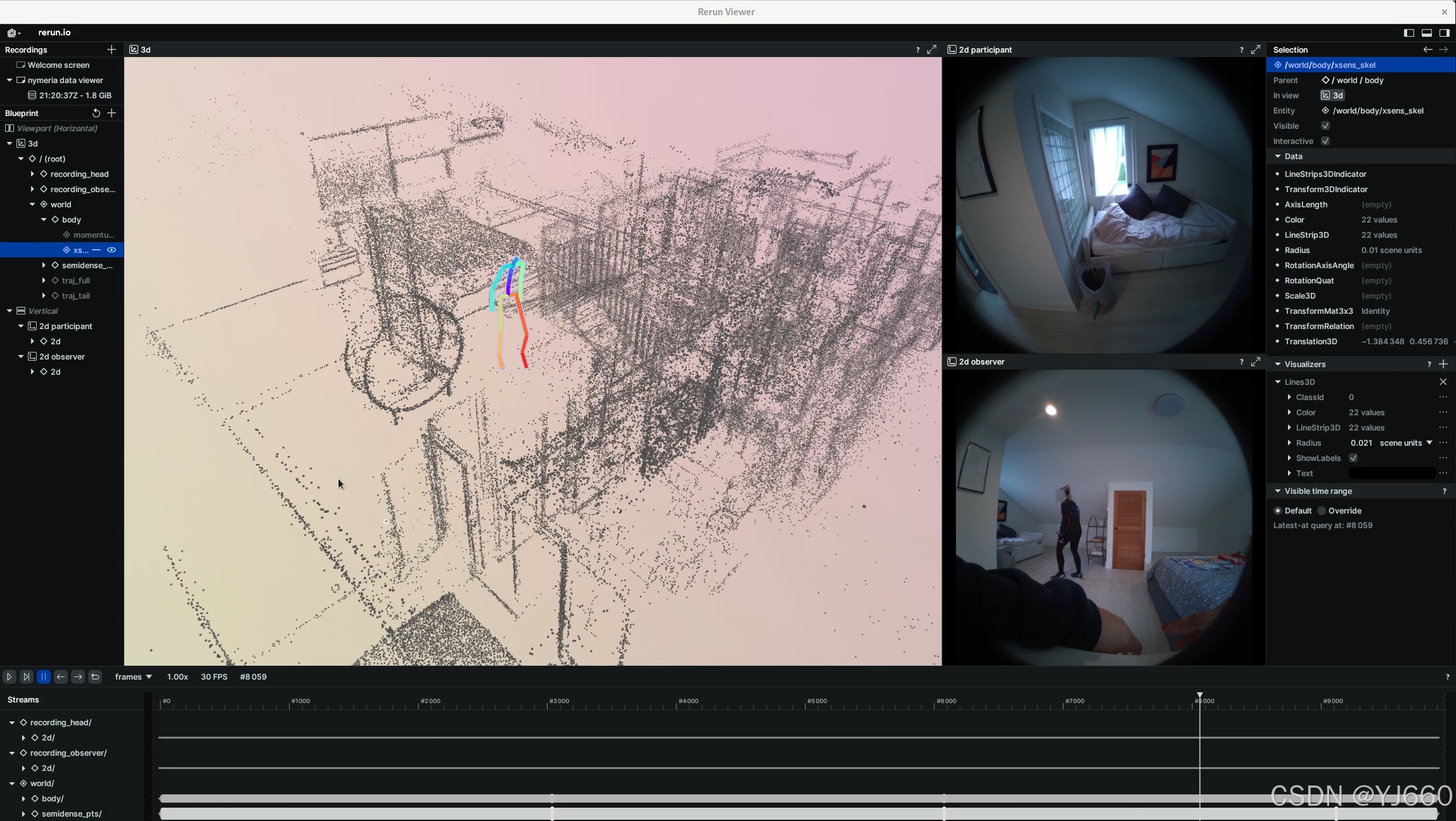Screen dimensions: 1456x821
Task: Reset the blueprint with the reset icon
Action: coord(96,113)
